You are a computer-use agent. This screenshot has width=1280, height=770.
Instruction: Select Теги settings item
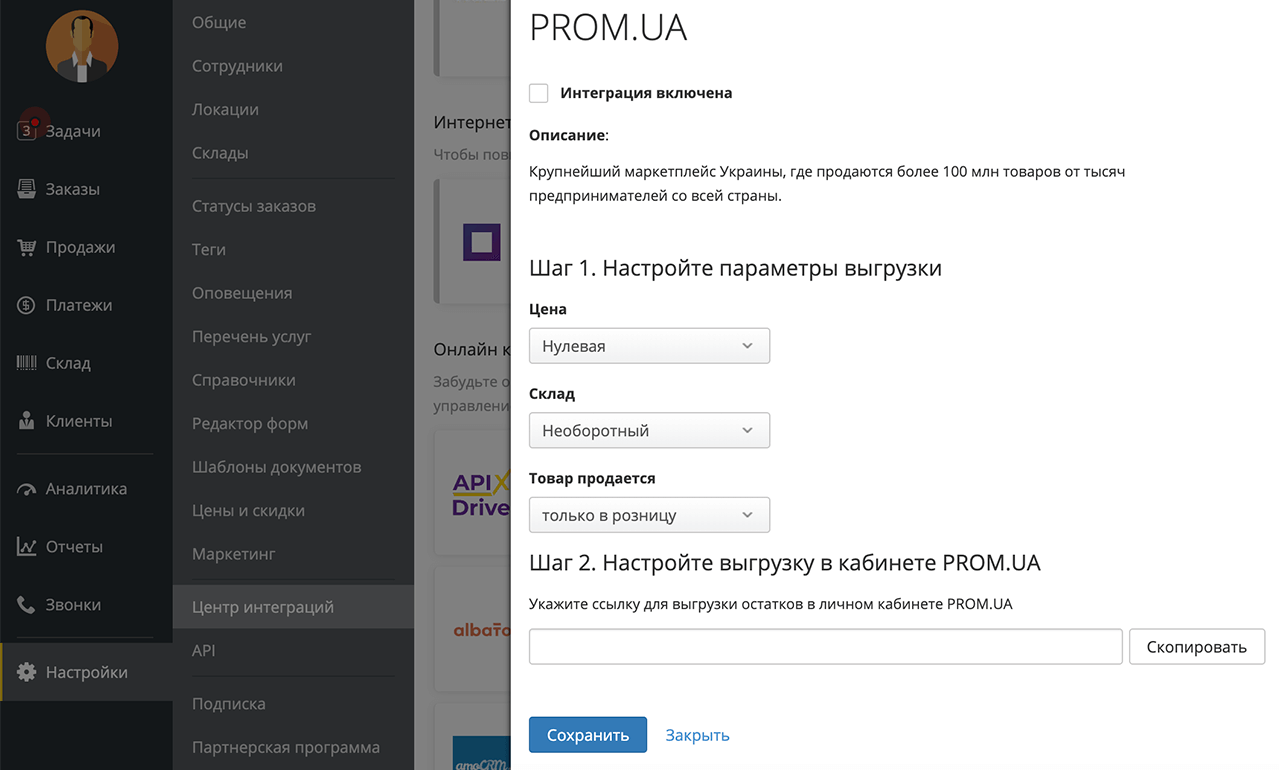pos(209,249)
